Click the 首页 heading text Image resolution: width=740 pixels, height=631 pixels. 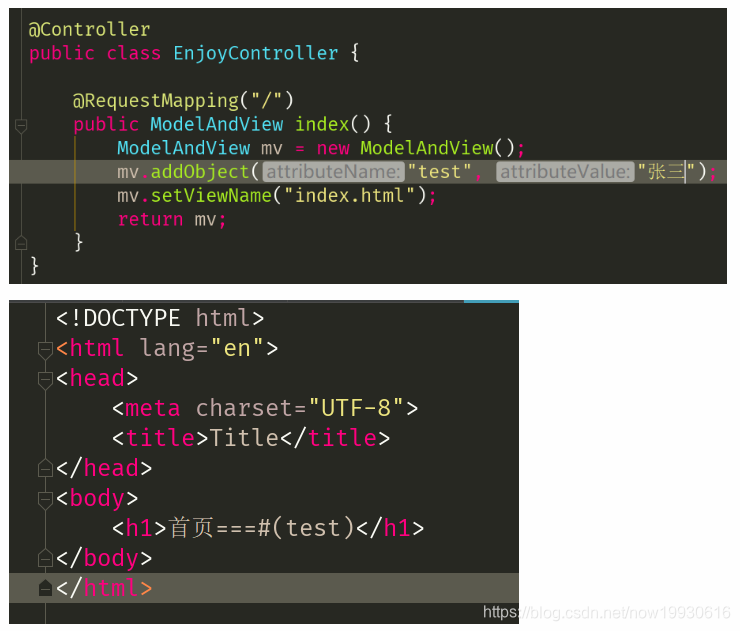pos(191,528)
